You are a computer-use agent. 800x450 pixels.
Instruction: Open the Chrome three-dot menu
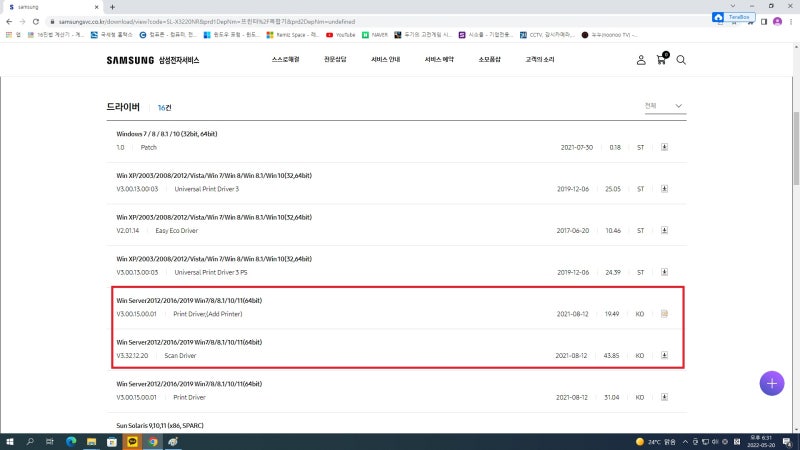791,22
